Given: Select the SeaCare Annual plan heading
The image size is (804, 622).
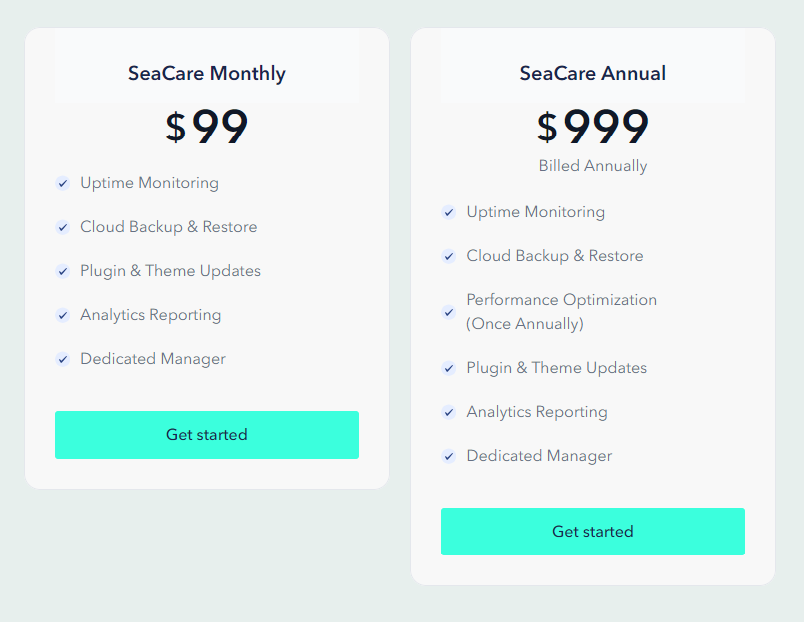Looking at the screenshot, I should pyautogui.click(x=593, y=73).
